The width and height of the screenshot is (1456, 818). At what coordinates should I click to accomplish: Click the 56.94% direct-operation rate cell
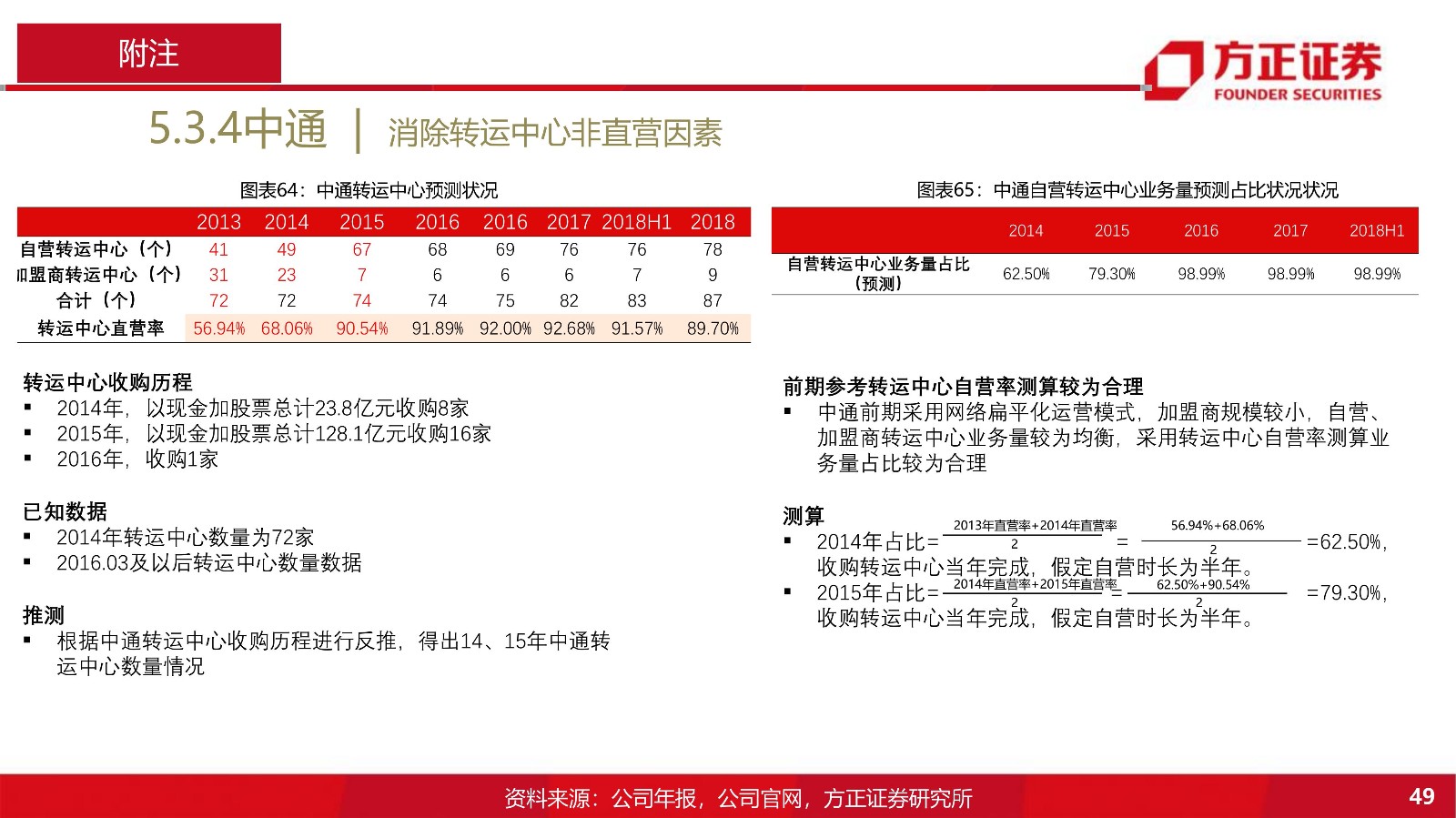218,328
